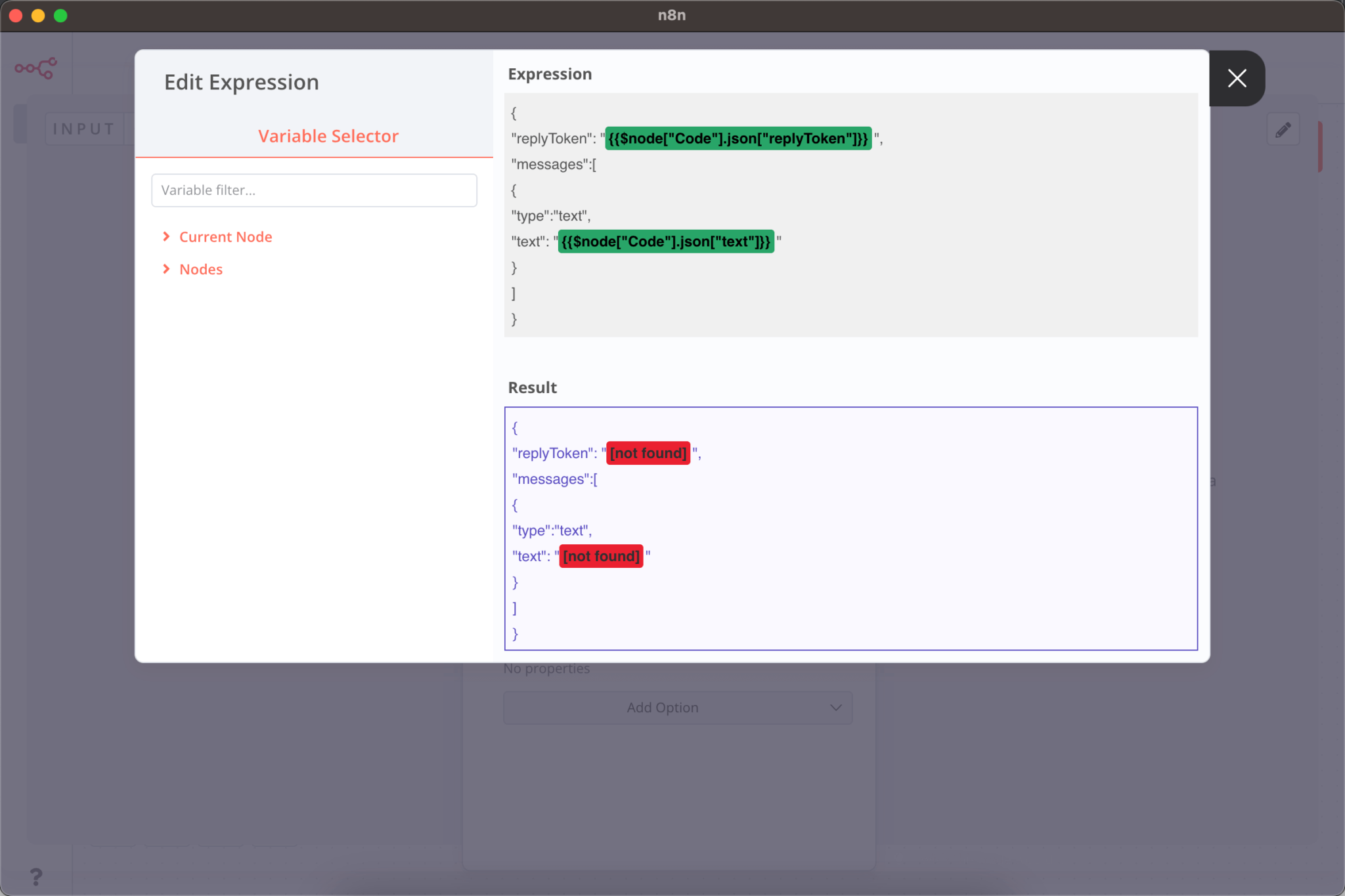Expand the Current Node chevron
The image size is (1345, 896).
(166, 236)
